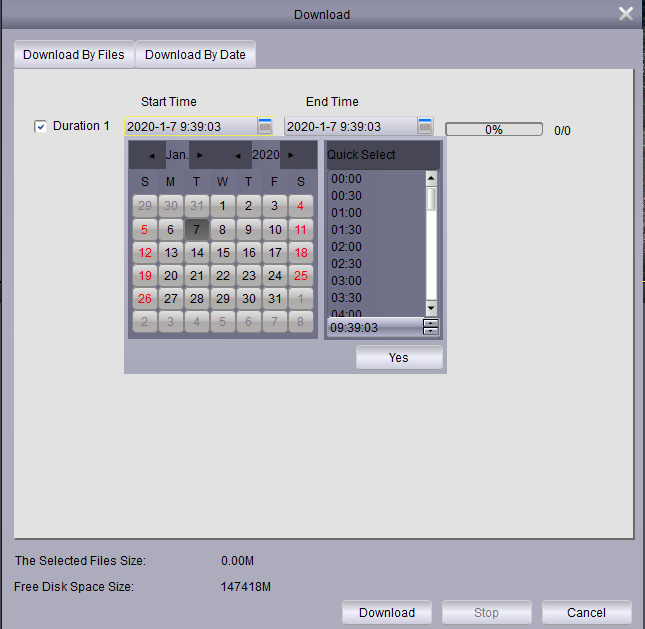Select 00:00 in Quick Select
This screenshot has width=645, height=629.
pyautogui.click(x=346, y=179)
